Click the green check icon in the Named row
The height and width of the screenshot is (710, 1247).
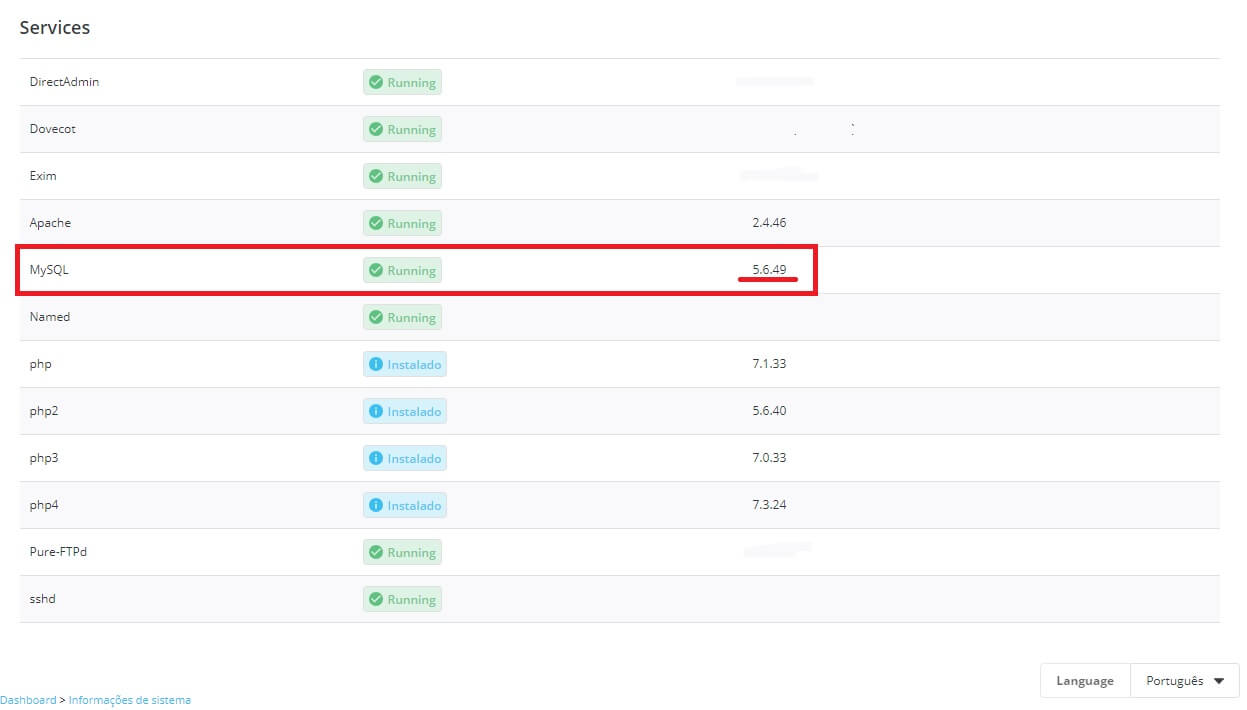coord(376,317)
